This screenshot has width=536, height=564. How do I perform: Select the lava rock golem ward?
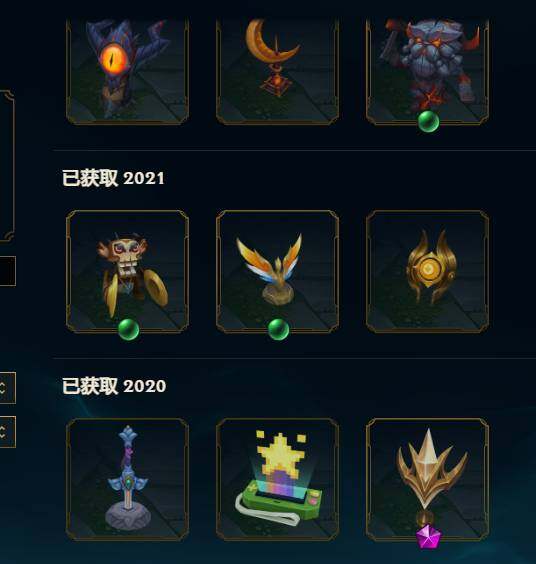(427, 71)
